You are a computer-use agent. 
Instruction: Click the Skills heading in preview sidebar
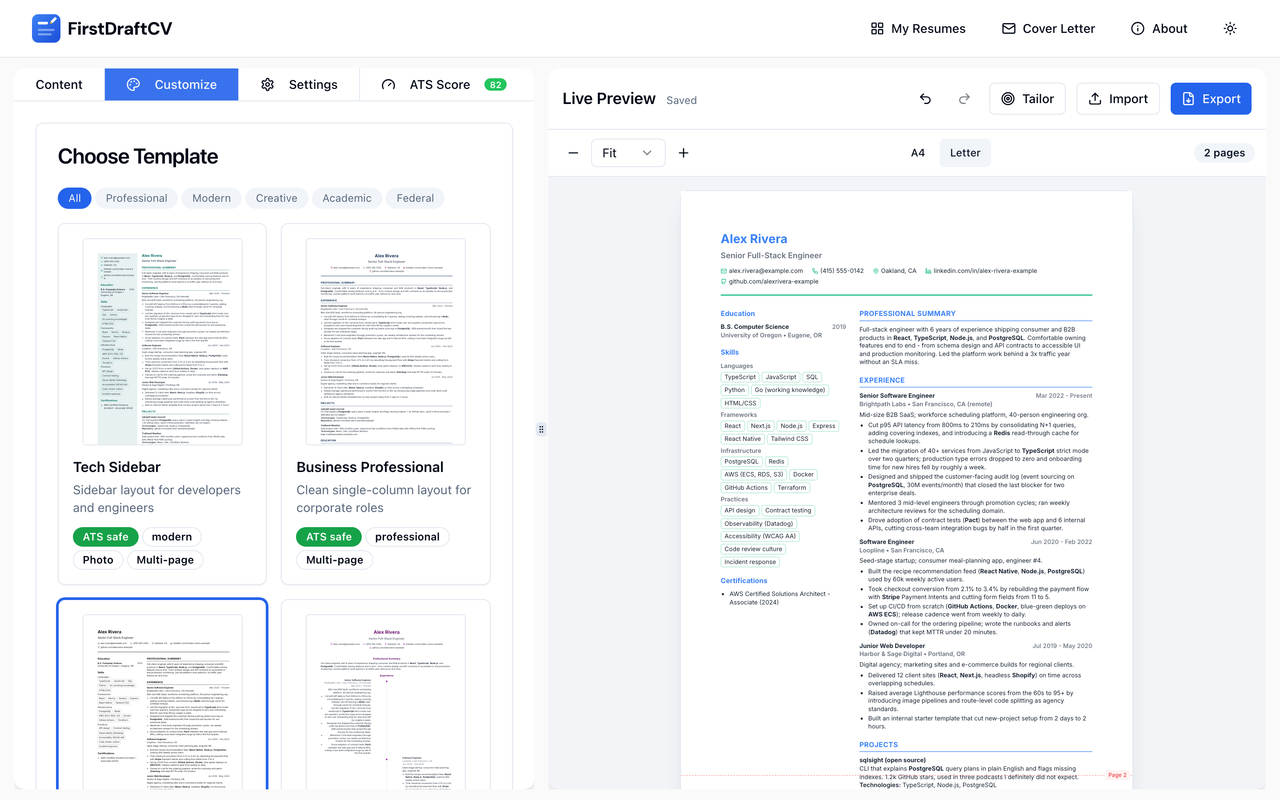[x=730, y=352]
